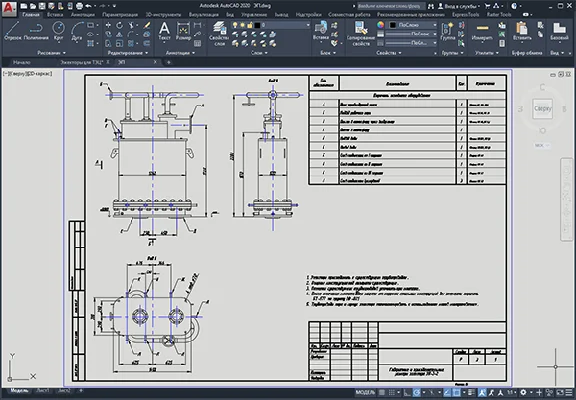Viewport: 576px width, 400px height.
Task: Open Свойства слоя layer properties
Action: (219, 33)
